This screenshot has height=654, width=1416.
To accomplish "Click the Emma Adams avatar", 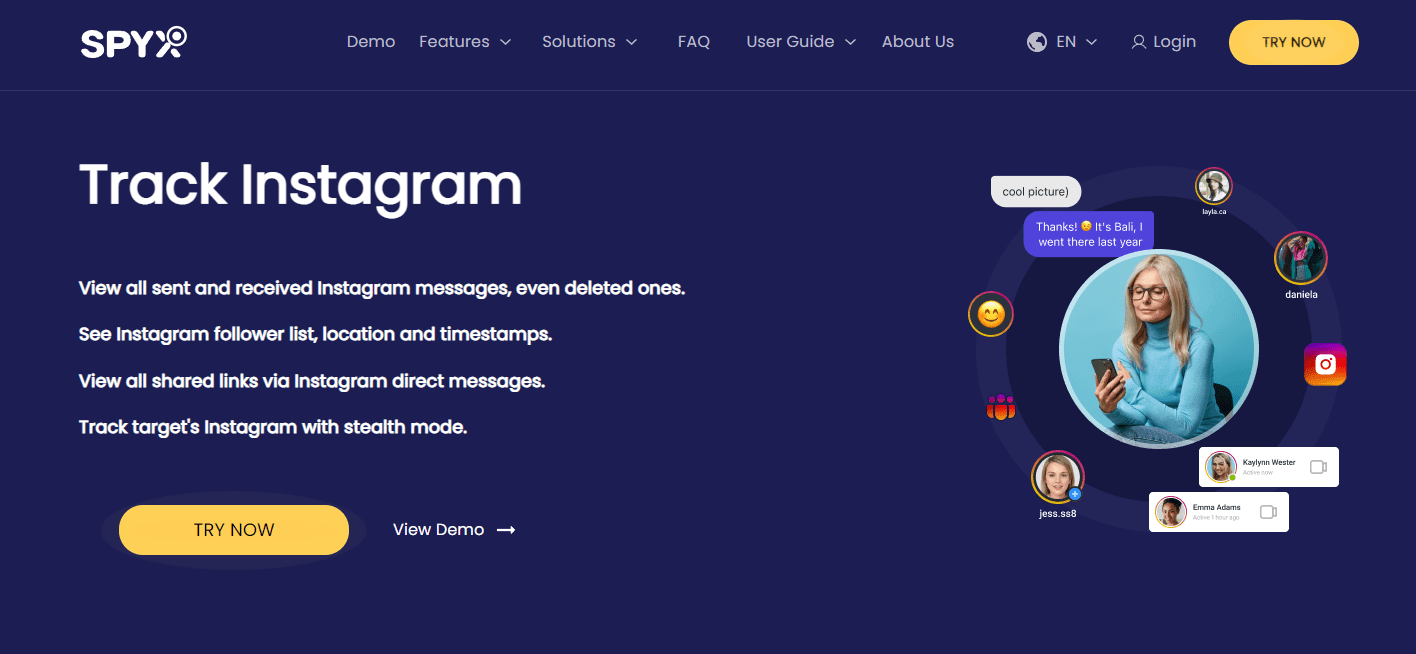I will point(1171,512).
